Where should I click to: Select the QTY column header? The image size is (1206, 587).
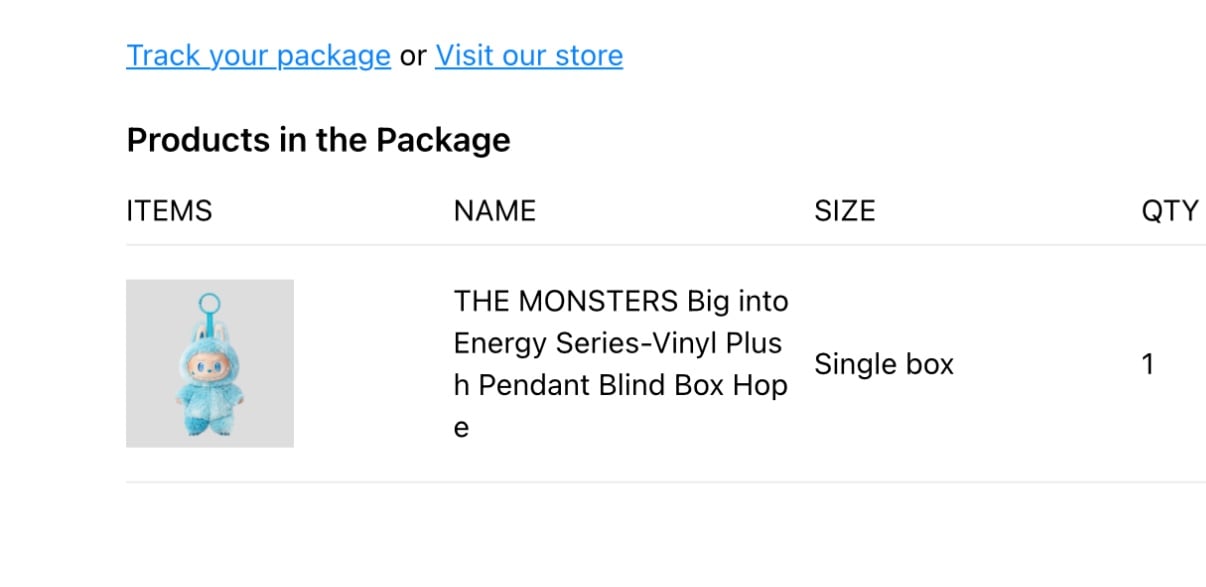(x=1170, y=211)
